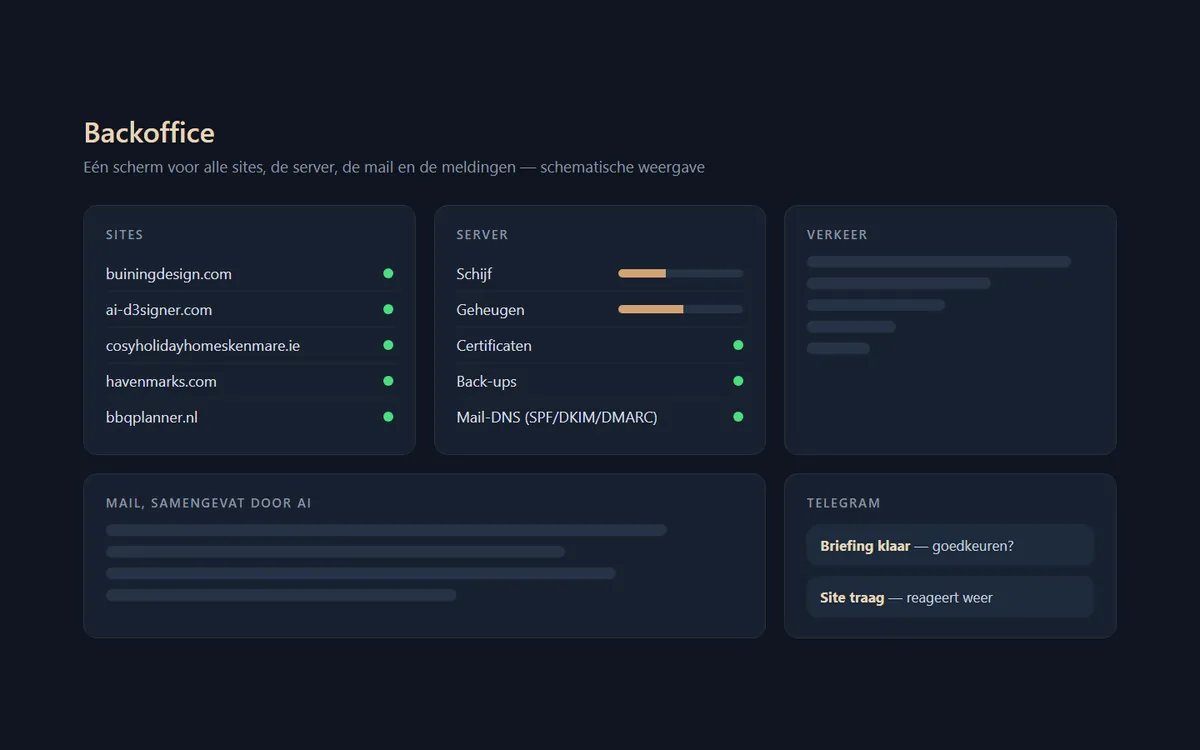
Task: Click the status dot beside cosyholidayhomeskenmare.ie
Action: tap(388, 345)
